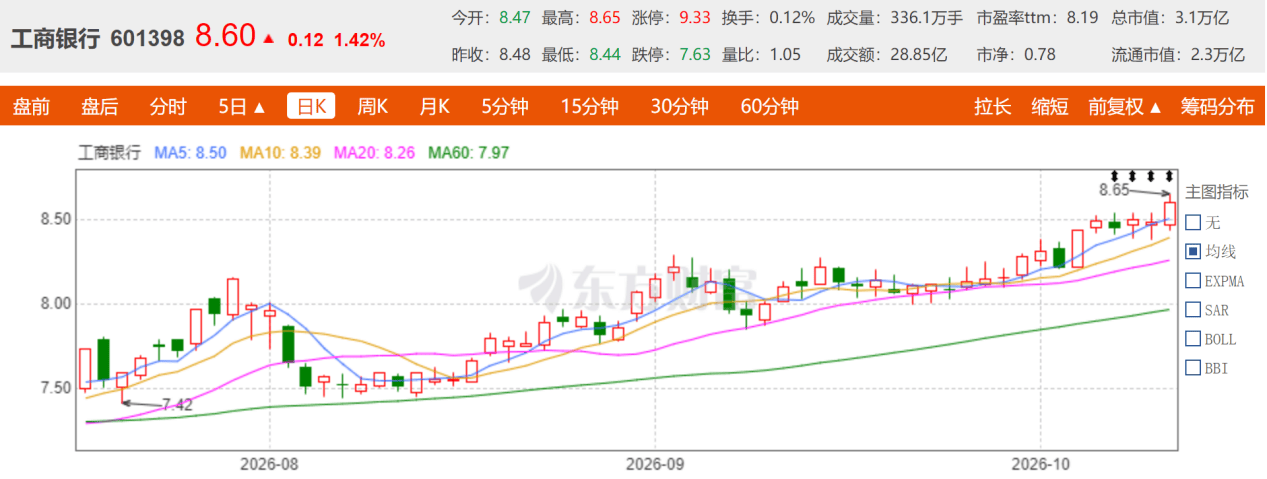
Task: Toggle the 均线 moving average checkbox
Action: point(1193,252)
